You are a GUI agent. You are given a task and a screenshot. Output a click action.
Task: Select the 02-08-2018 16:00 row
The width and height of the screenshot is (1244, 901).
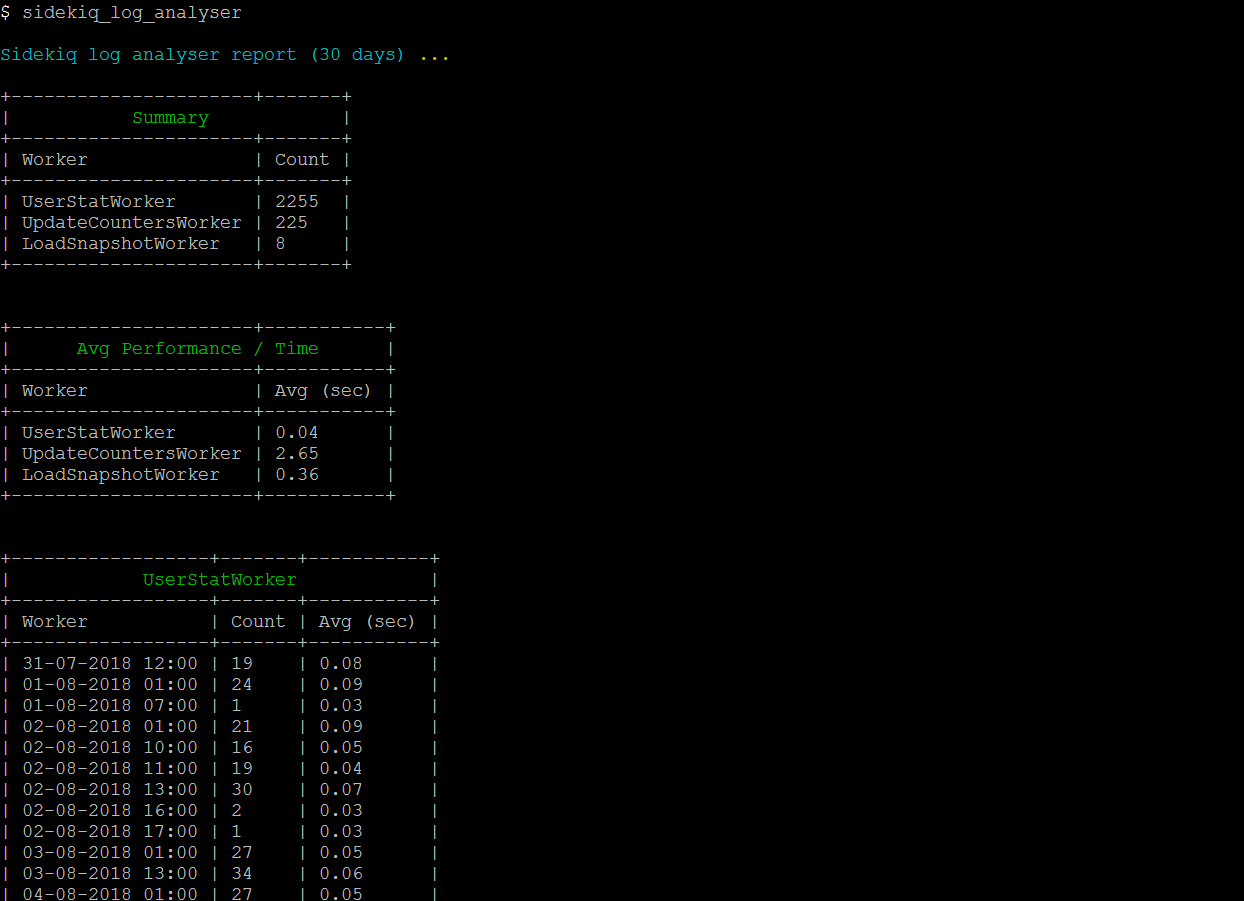220,811
